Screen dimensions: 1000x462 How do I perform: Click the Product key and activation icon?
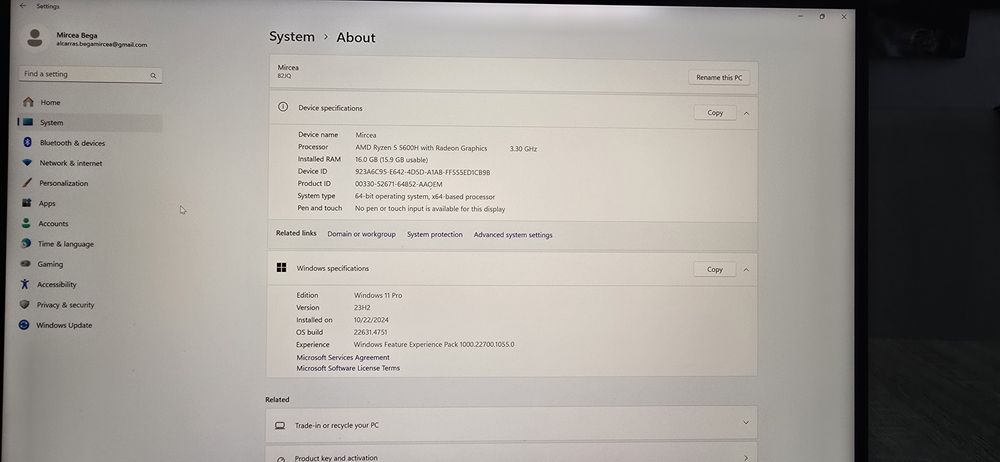(281, 459)
